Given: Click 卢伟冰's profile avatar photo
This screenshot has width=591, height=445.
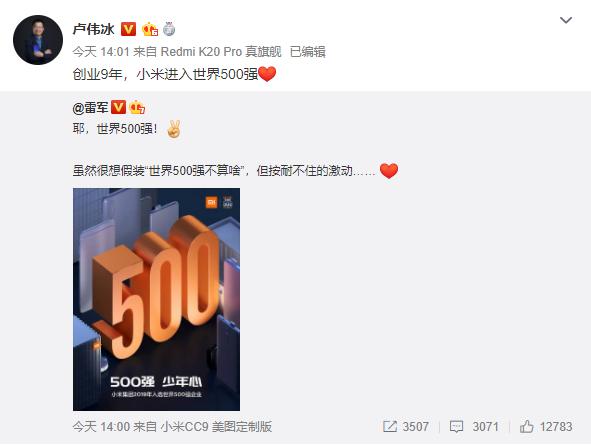Looking at the screenshot, I should [38, 40].
